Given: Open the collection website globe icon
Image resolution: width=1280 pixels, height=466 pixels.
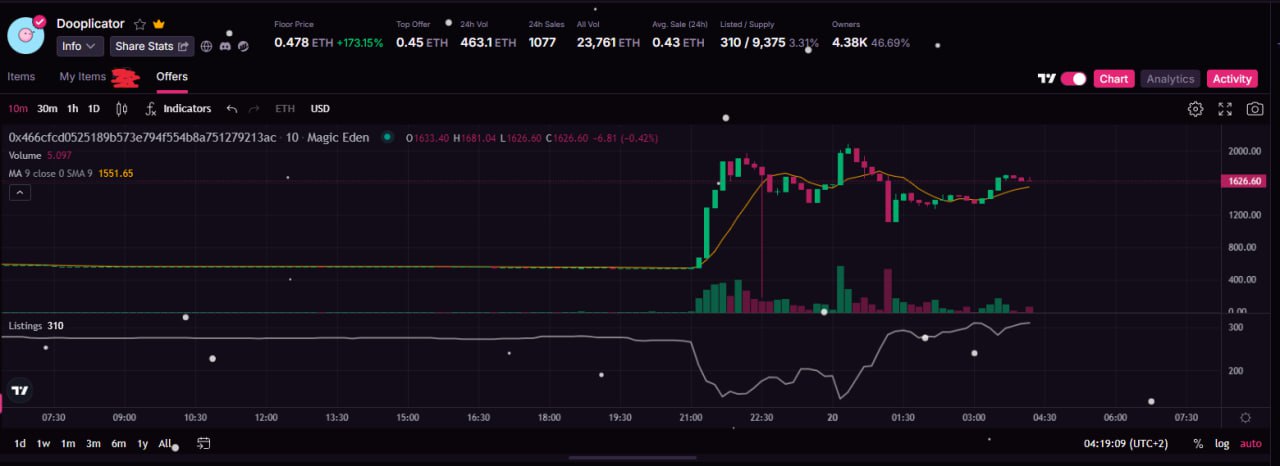Looking at the screenshot, I should (x=207, y=46).
